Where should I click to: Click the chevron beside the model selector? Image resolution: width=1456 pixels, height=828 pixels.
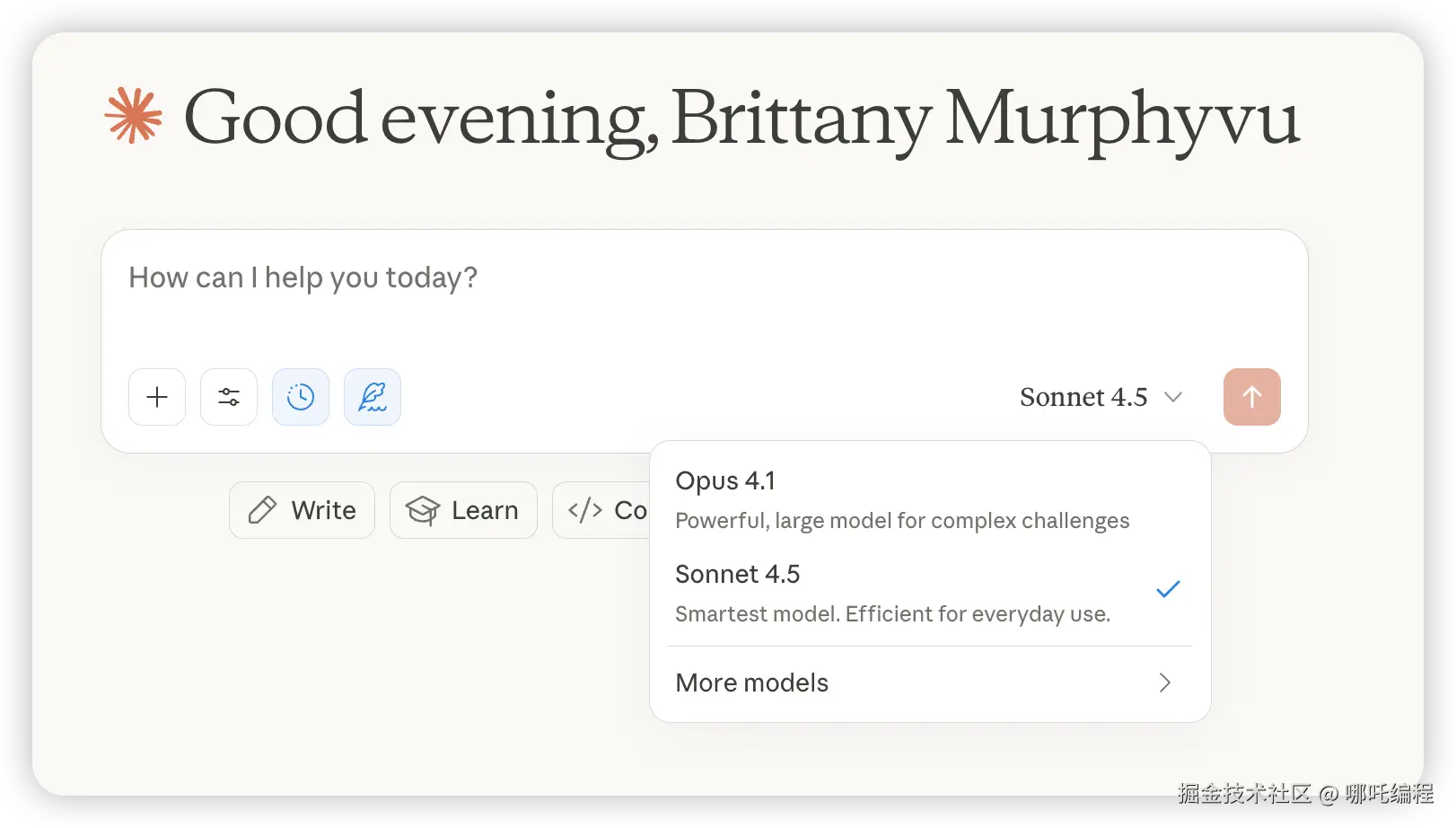(x=1173, y=397)
